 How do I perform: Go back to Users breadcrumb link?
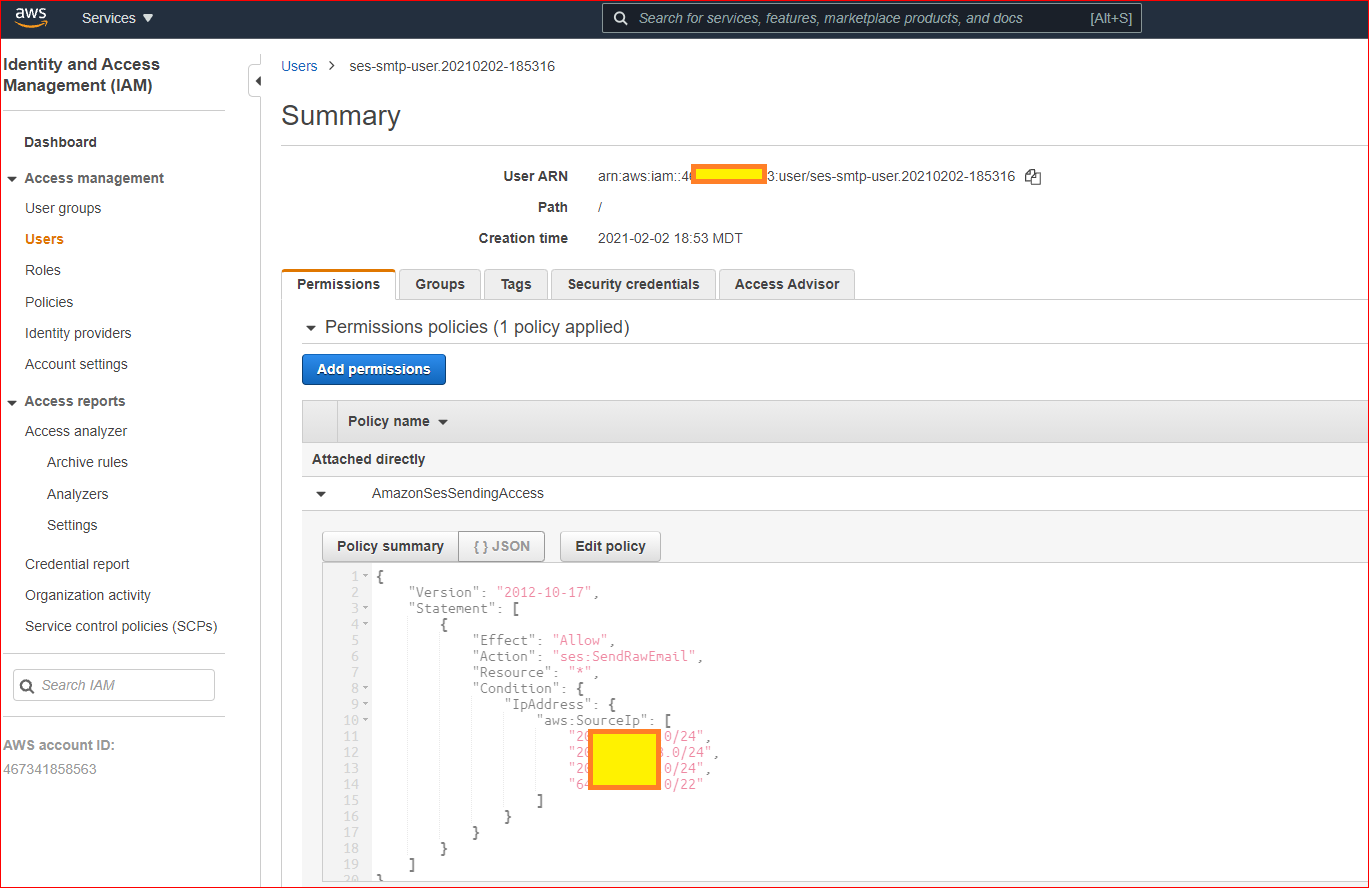(299, 66)
